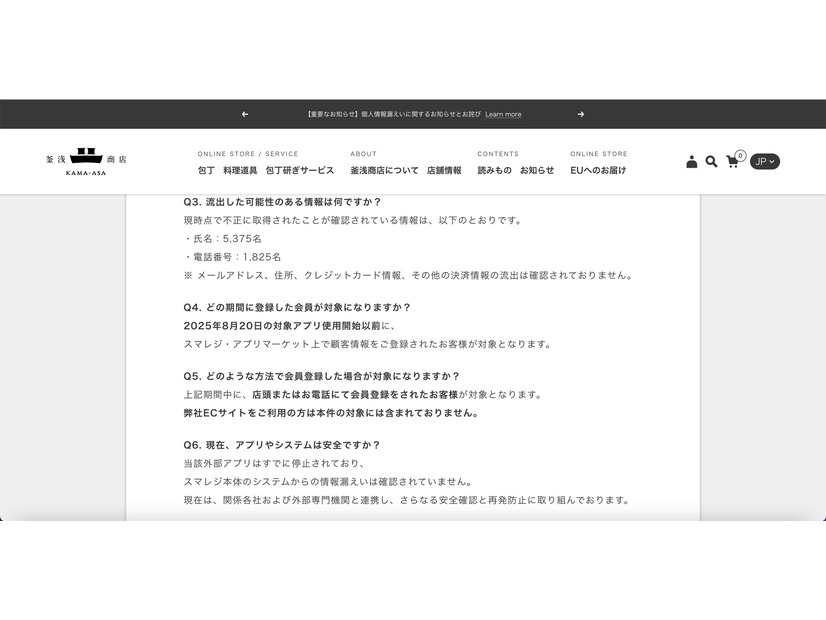This screenshot has height=620, width=826.
Task: Open the 包丁研ぎサービス menu entry
Action: coord(301,170)
